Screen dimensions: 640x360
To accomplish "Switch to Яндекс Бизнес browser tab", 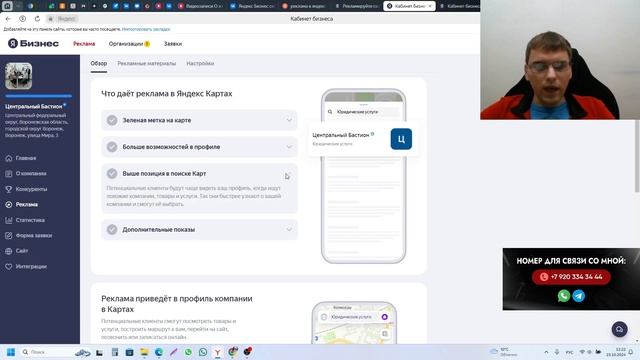I will click(x=251, y=6).
